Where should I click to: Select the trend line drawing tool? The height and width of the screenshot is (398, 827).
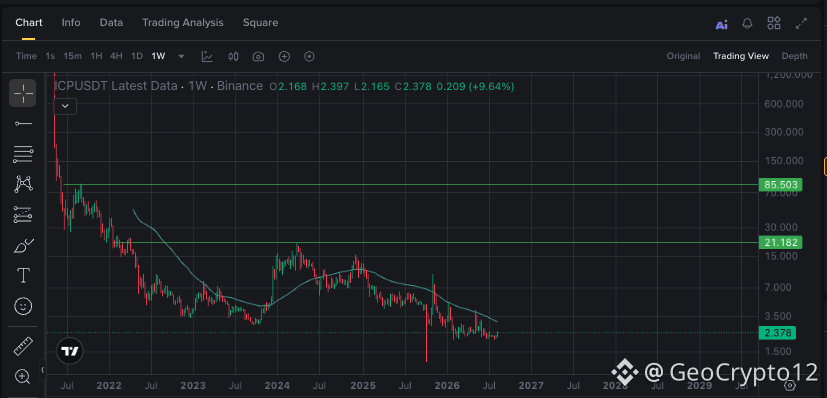23,124
